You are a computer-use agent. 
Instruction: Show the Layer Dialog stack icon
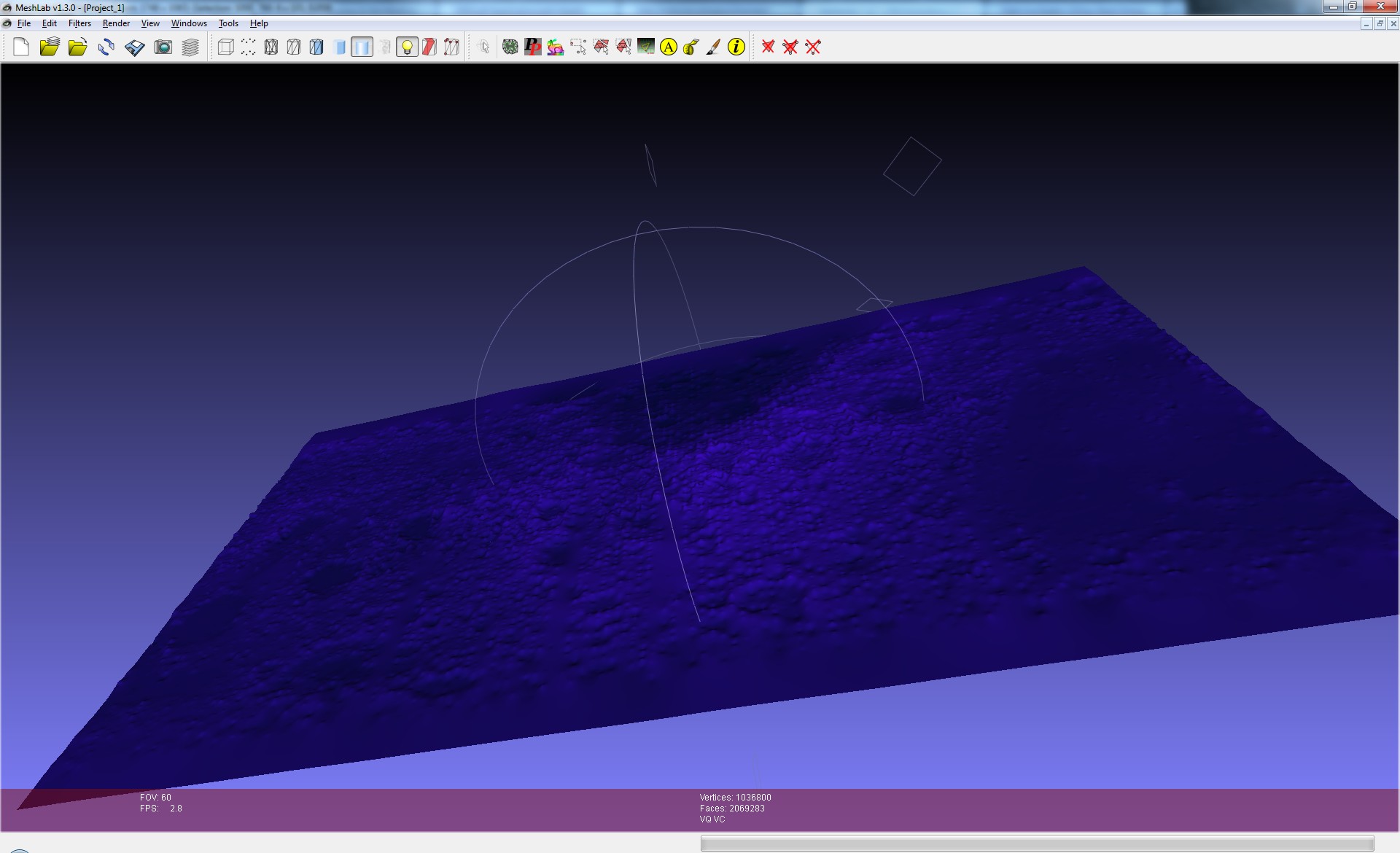pos(190,47)
